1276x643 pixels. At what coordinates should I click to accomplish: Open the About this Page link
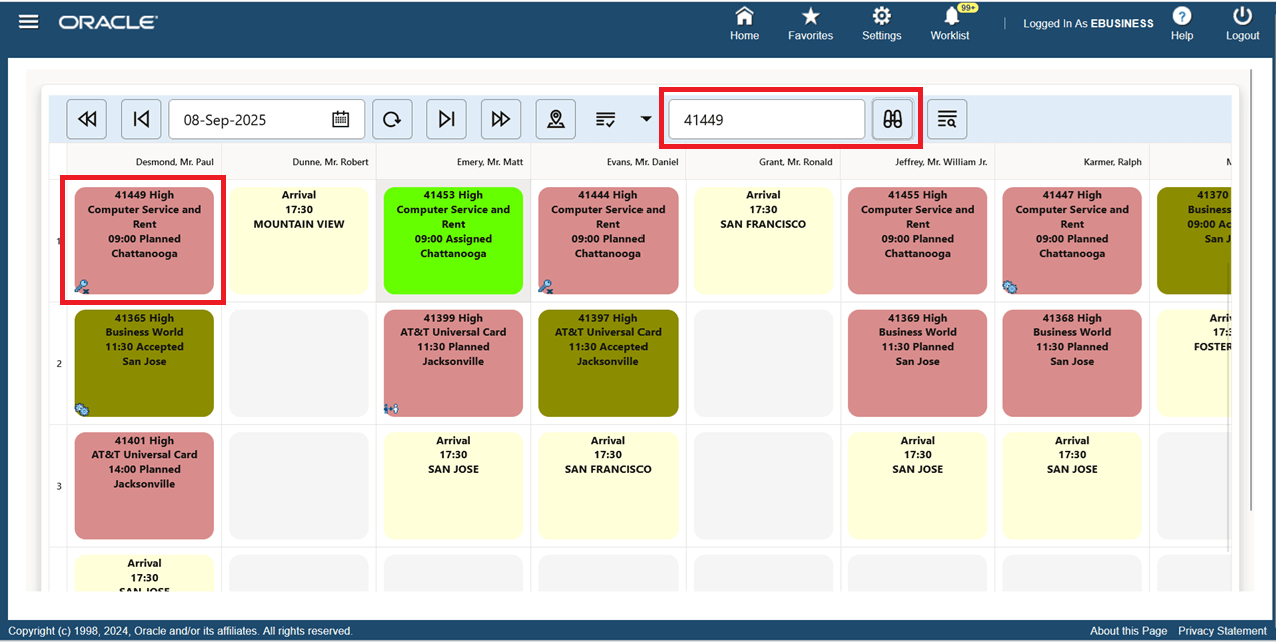[1128, 631]
